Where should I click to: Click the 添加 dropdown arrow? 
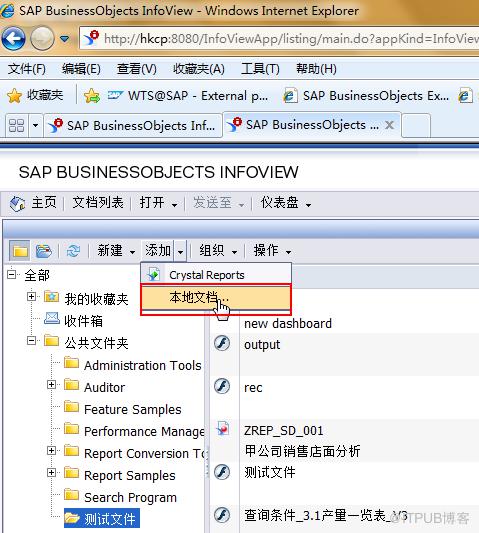click(x=181, y=251)
